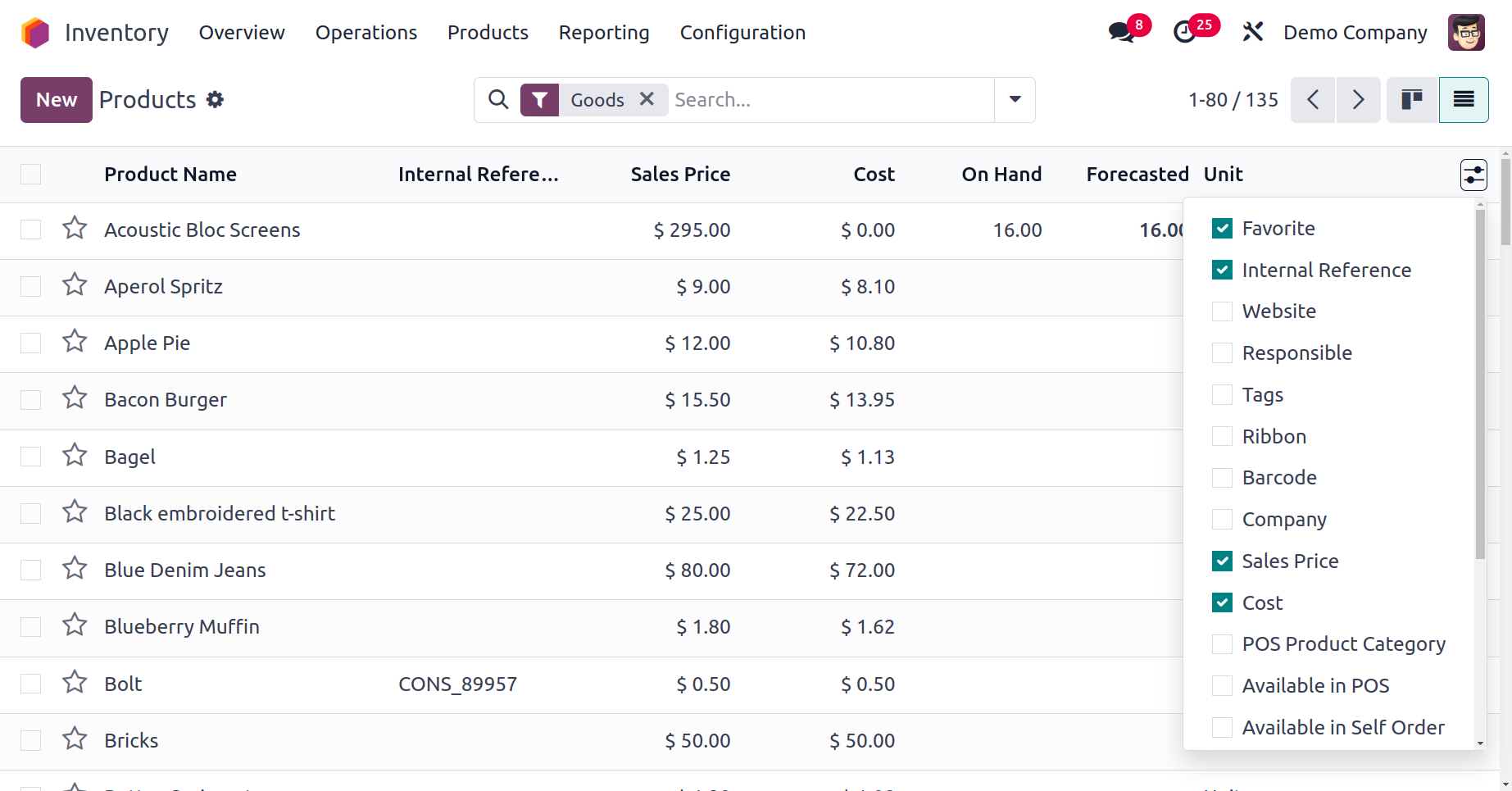Viewport: 1512px width, 791px height.
Task: Open the Configuration menu
Action: click(x=742, y=33)
